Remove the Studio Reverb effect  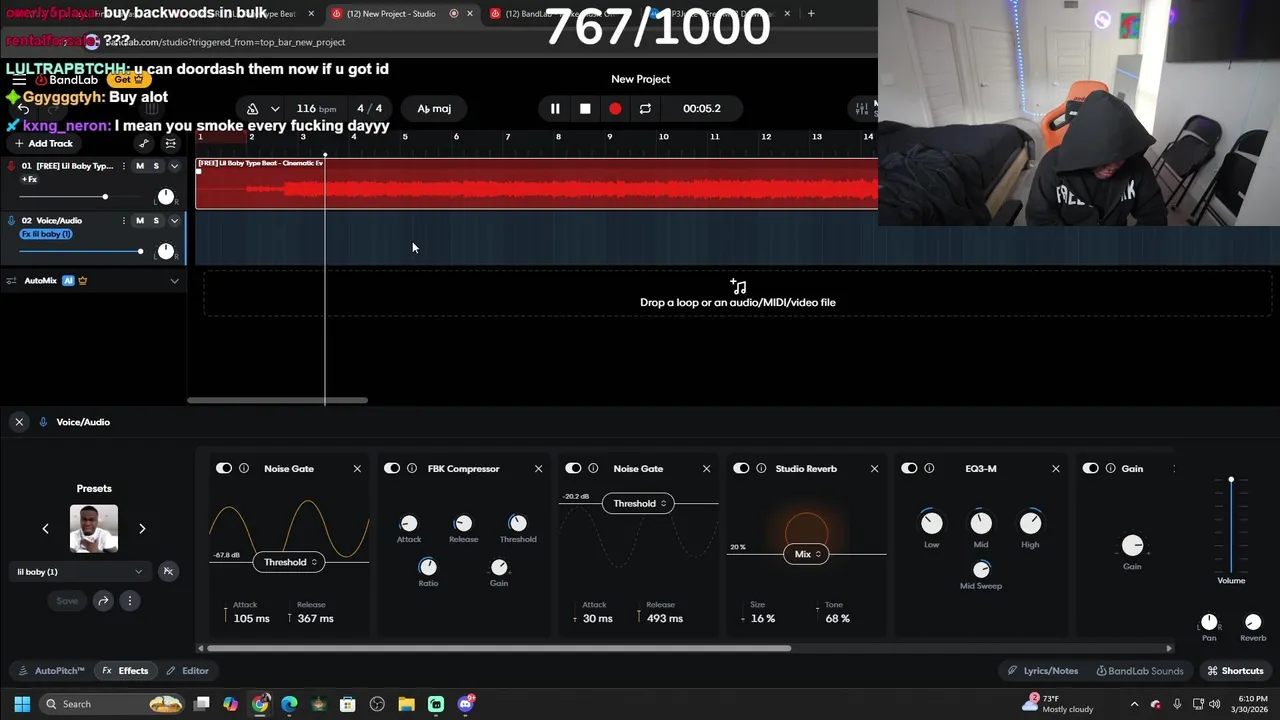coord(874,468)
